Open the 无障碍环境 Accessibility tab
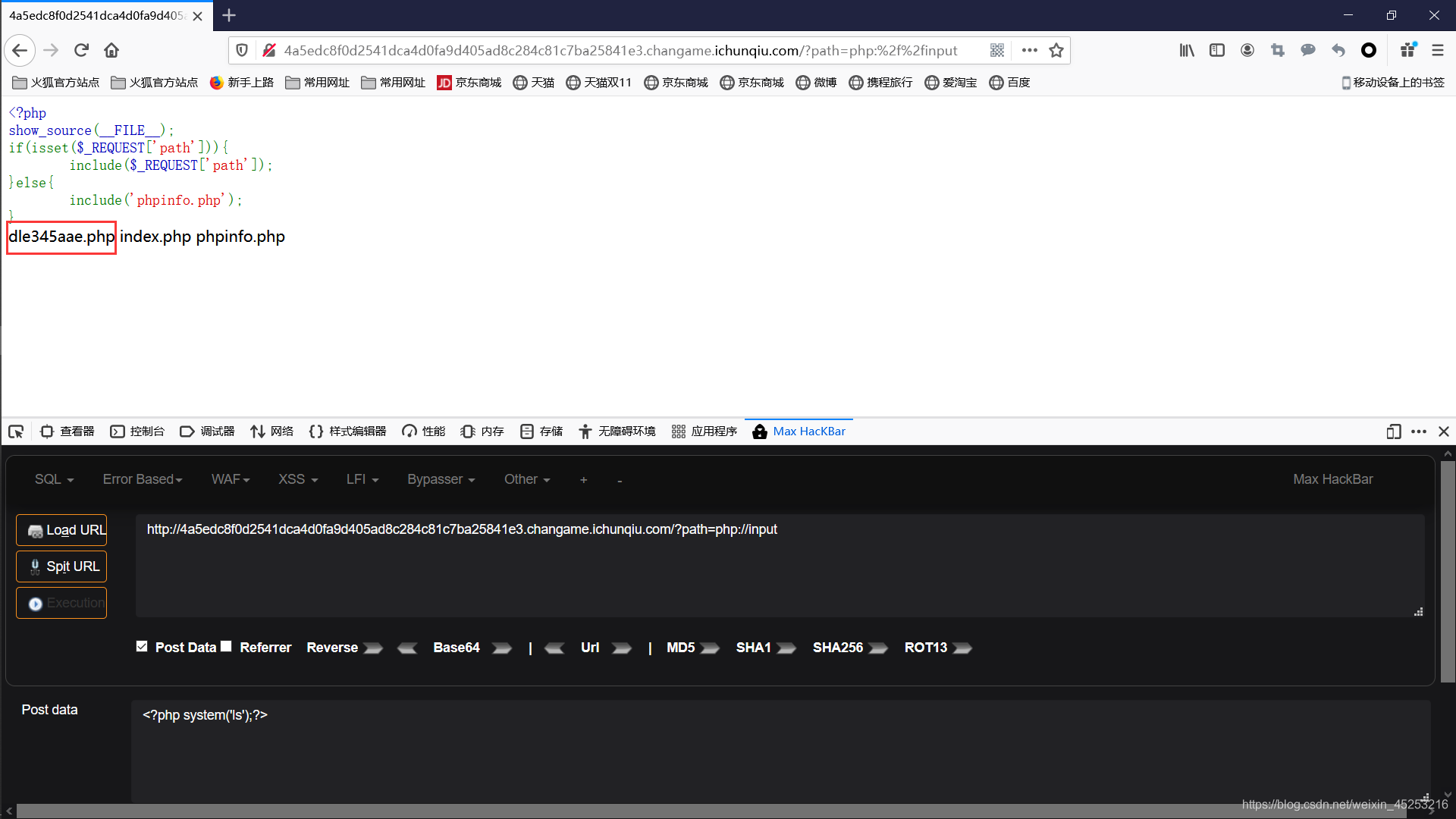 tap(617, 431)
